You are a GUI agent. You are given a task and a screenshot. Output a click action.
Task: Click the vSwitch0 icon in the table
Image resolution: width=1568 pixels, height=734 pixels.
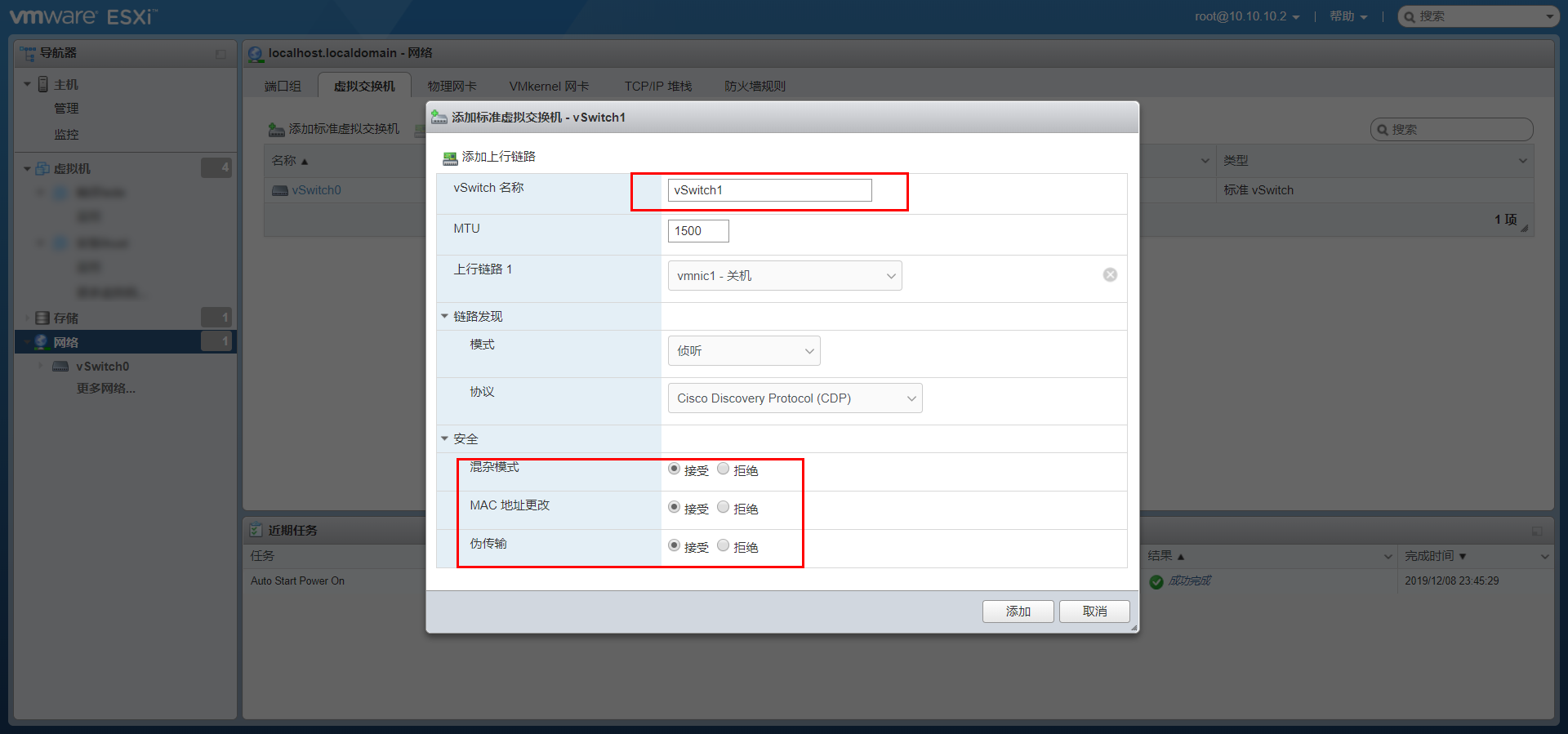click(280, 190)
